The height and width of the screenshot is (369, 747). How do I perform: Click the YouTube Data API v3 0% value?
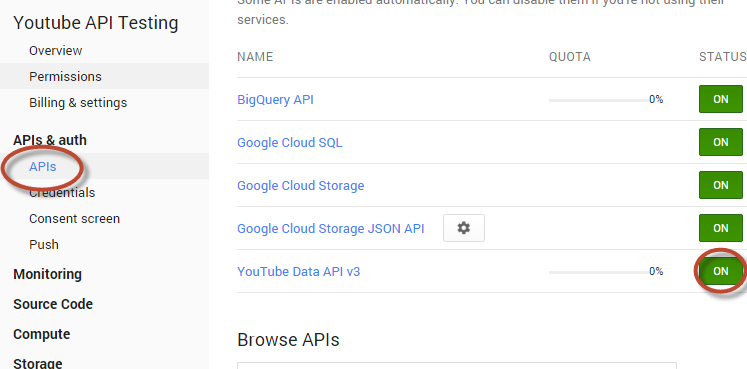pyautogui.click(x=656, y=271)
